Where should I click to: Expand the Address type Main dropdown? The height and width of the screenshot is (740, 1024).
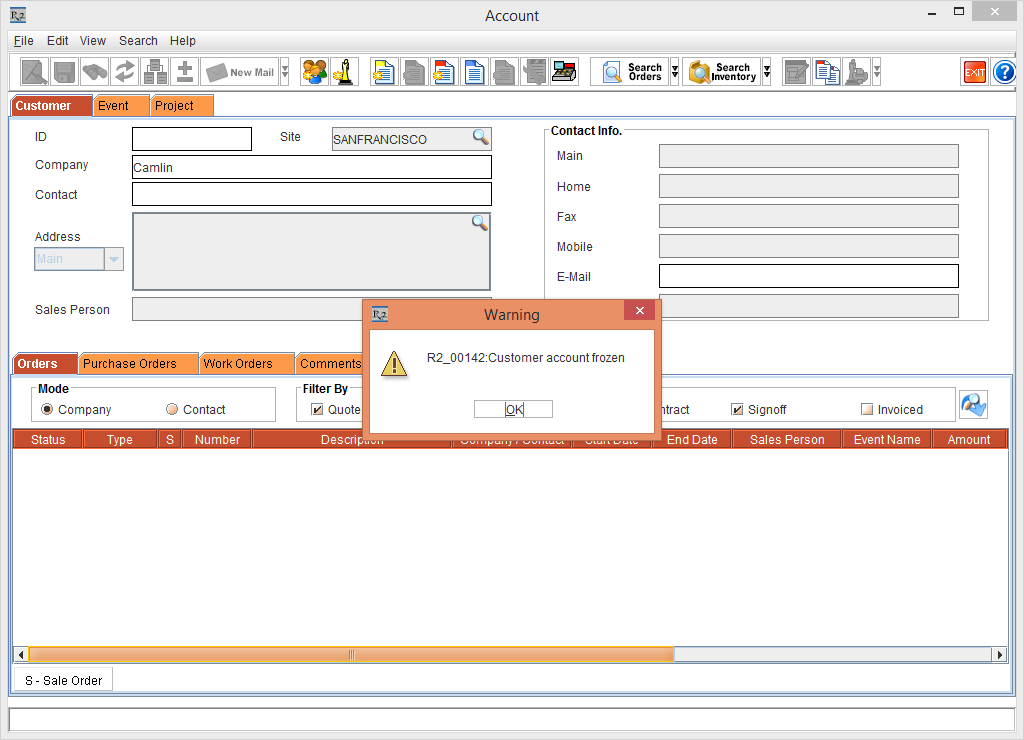point(114,259)
